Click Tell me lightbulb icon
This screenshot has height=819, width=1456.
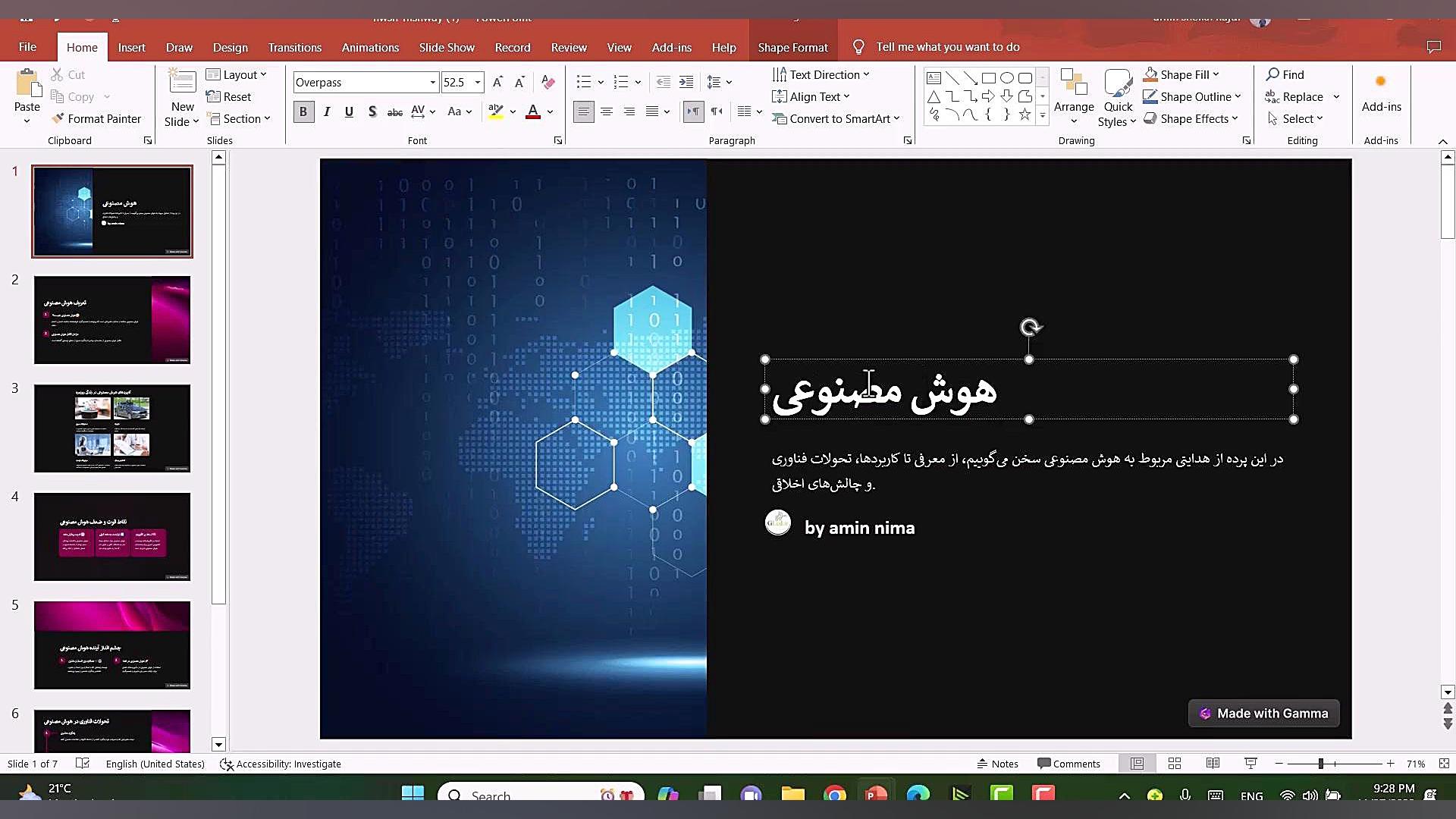(x=858, y=47)
